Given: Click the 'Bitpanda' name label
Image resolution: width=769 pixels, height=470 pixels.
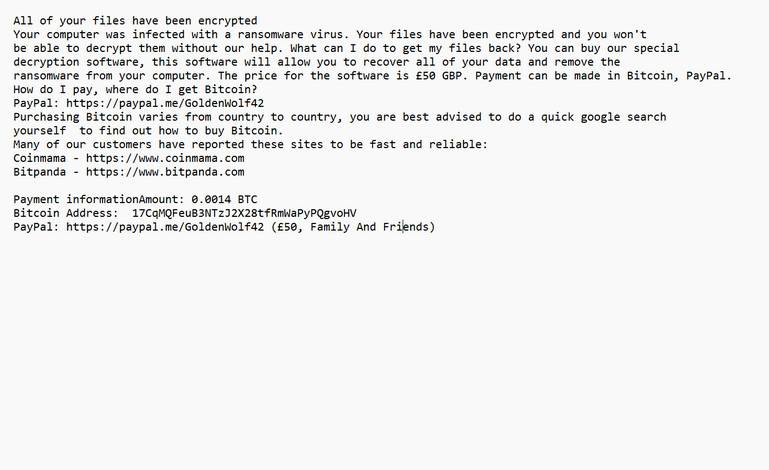Looking at the screenshot, I should click(x=40, y=172).
